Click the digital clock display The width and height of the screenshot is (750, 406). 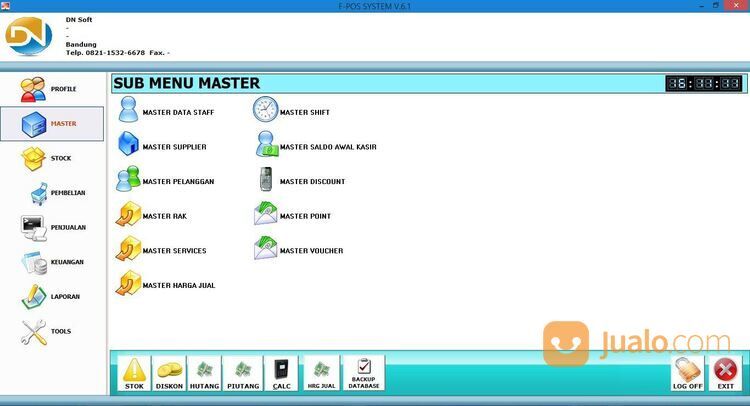pyautogui.click(x=704, y=84)
